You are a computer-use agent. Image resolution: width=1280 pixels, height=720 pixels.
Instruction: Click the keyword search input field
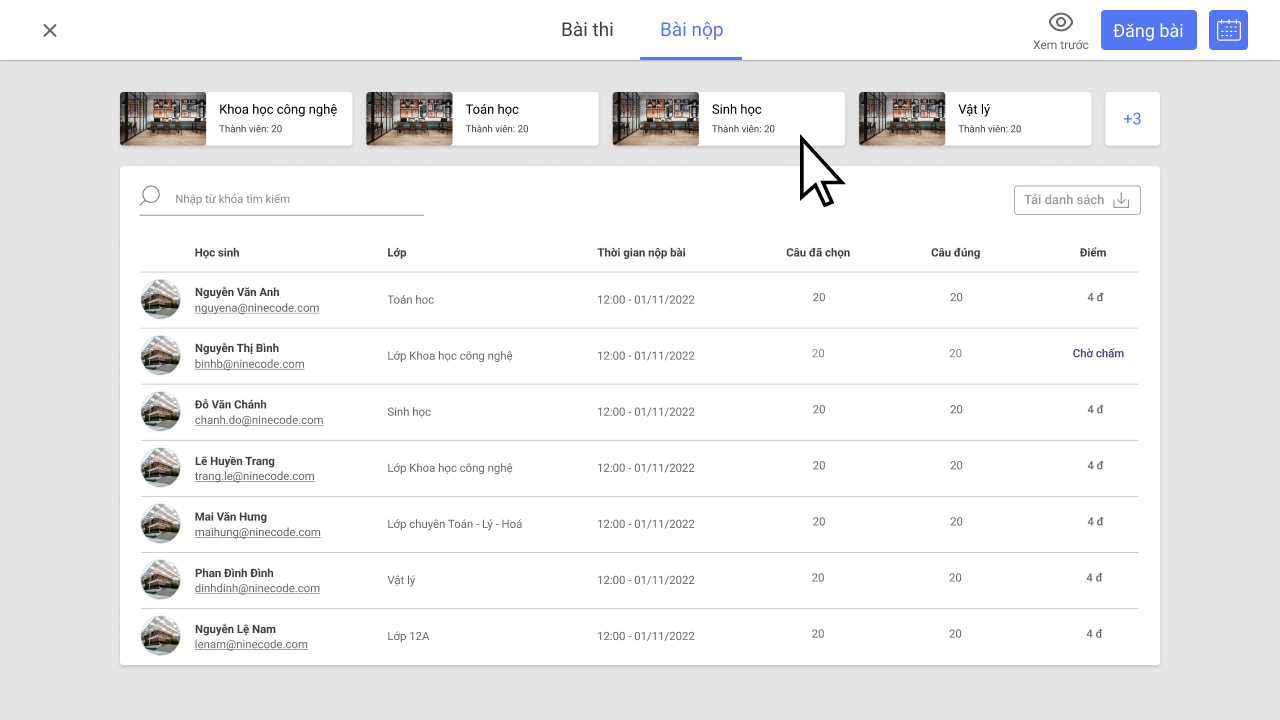pyautogui.click(x=297, y=199)
